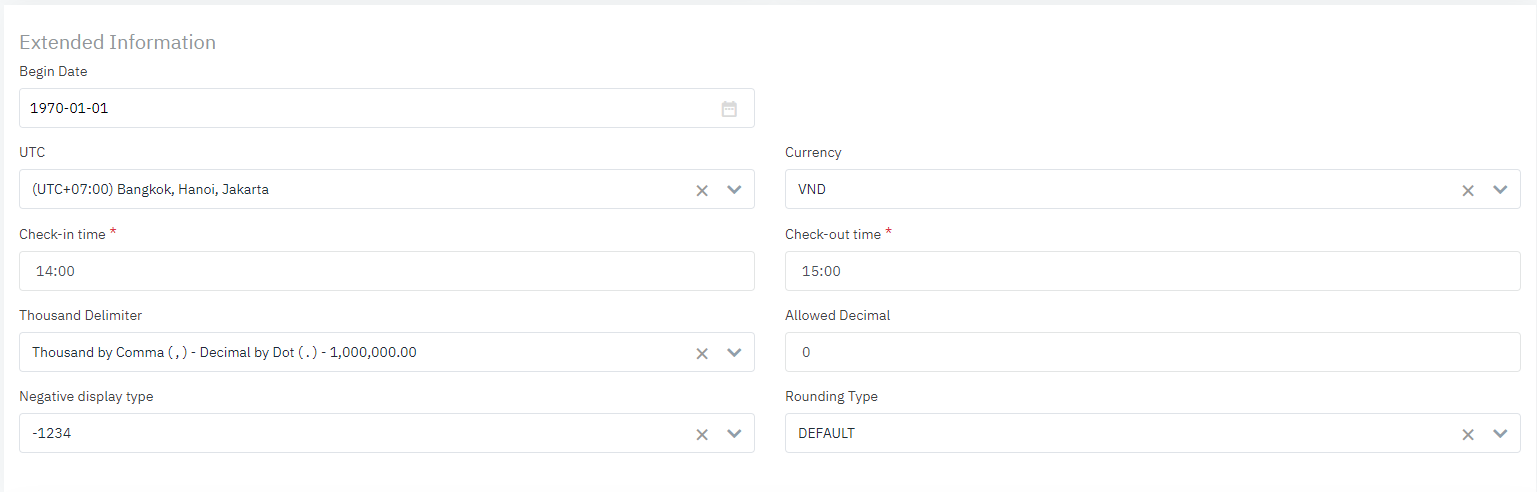Click the VND currency value
The width and height of the screenshot is (1537, 492).
(812, 189)
